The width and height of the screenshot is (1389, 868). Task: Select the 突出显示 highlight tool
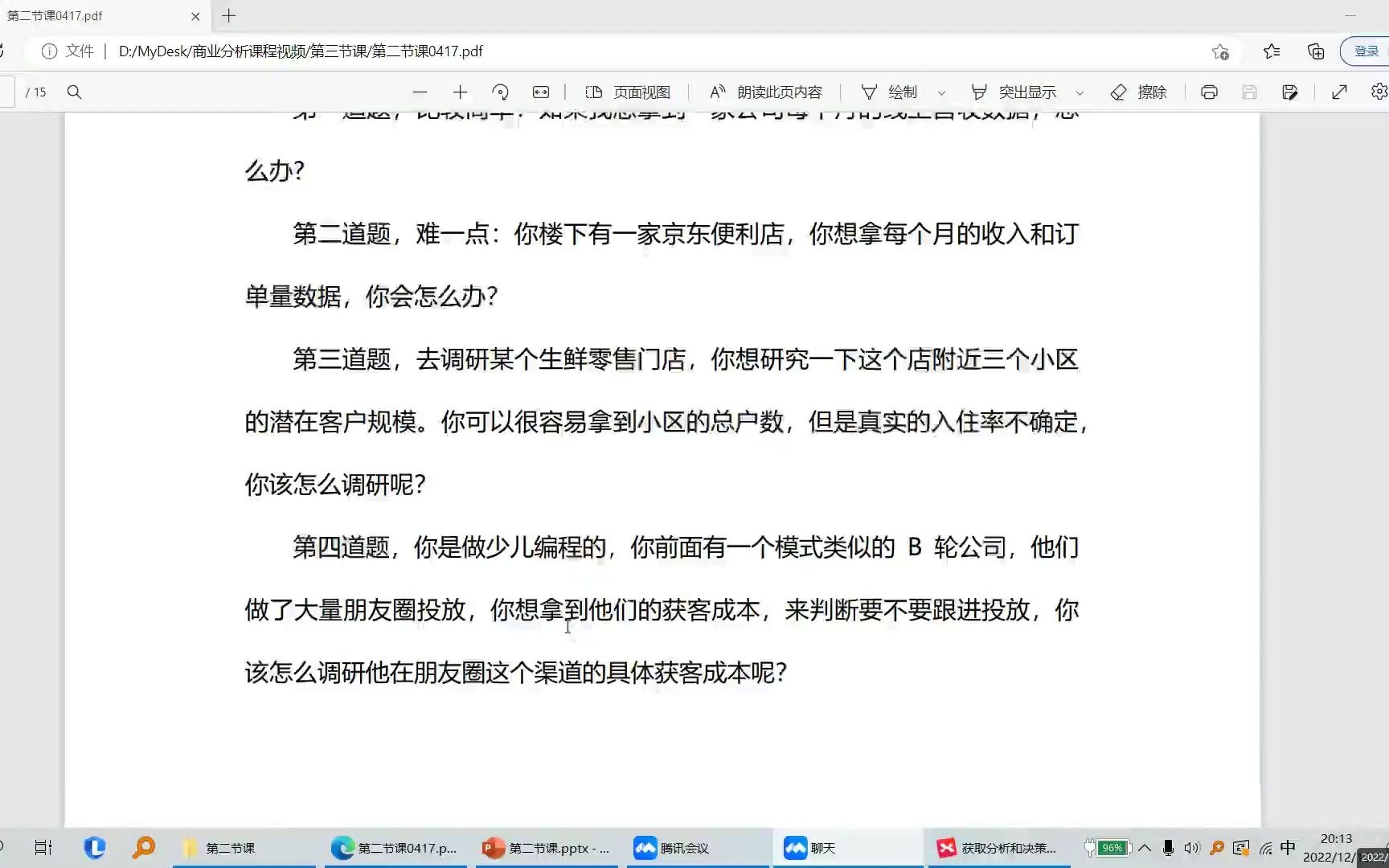pyautogui.click(x=1014, y=92)
